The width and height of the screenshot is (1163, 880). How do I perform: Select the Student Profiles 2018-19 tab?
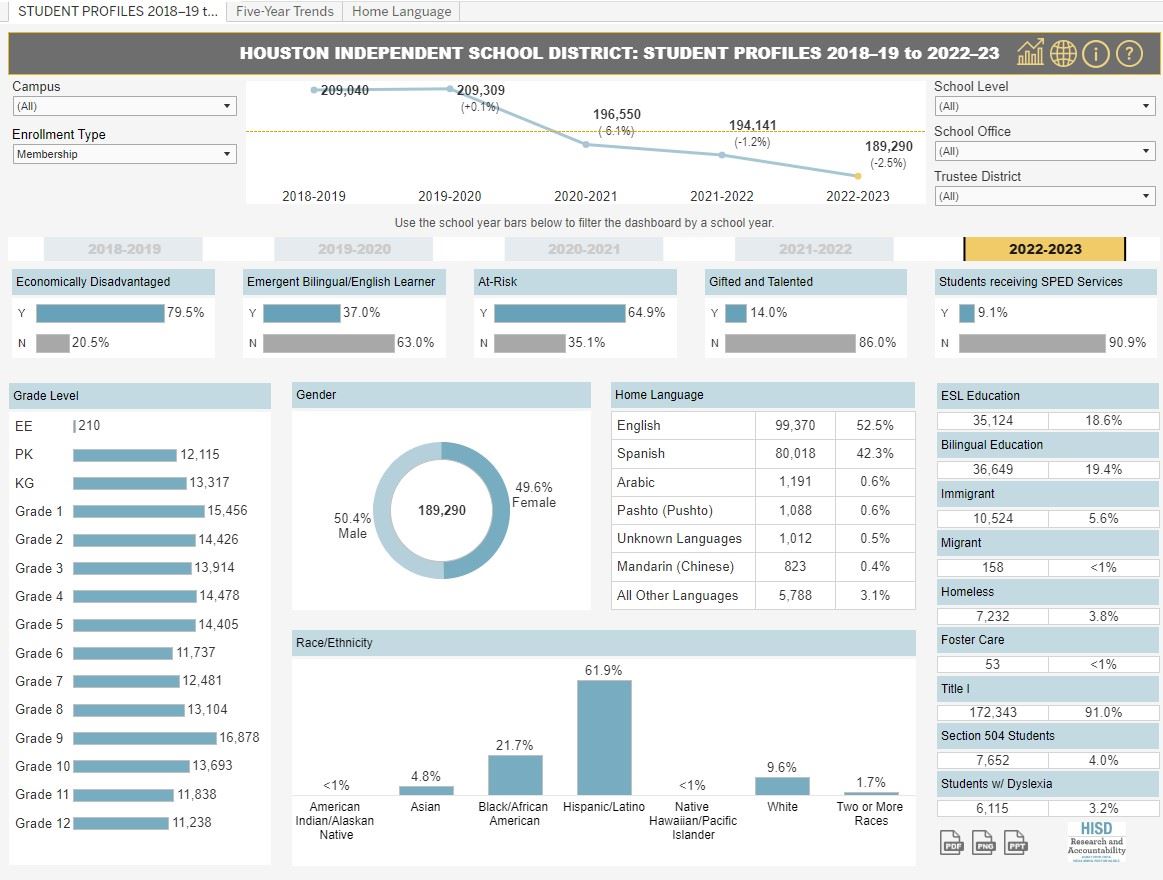[117, 11]
